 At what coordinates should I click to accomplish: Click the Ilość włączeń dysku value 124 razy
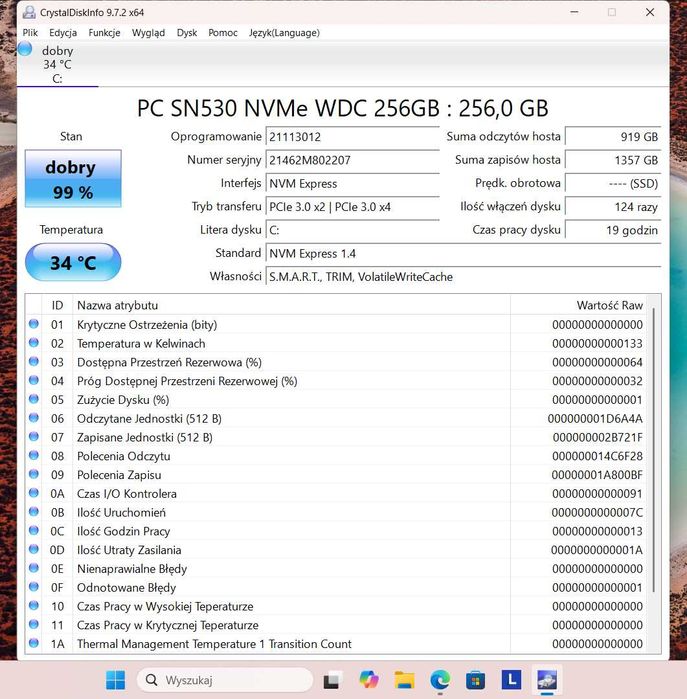pos(613,207)
